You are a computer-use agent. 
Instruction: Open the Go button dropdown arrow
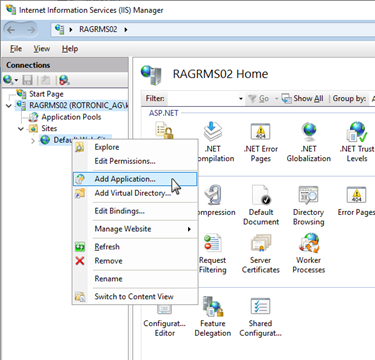coord(276,99)
